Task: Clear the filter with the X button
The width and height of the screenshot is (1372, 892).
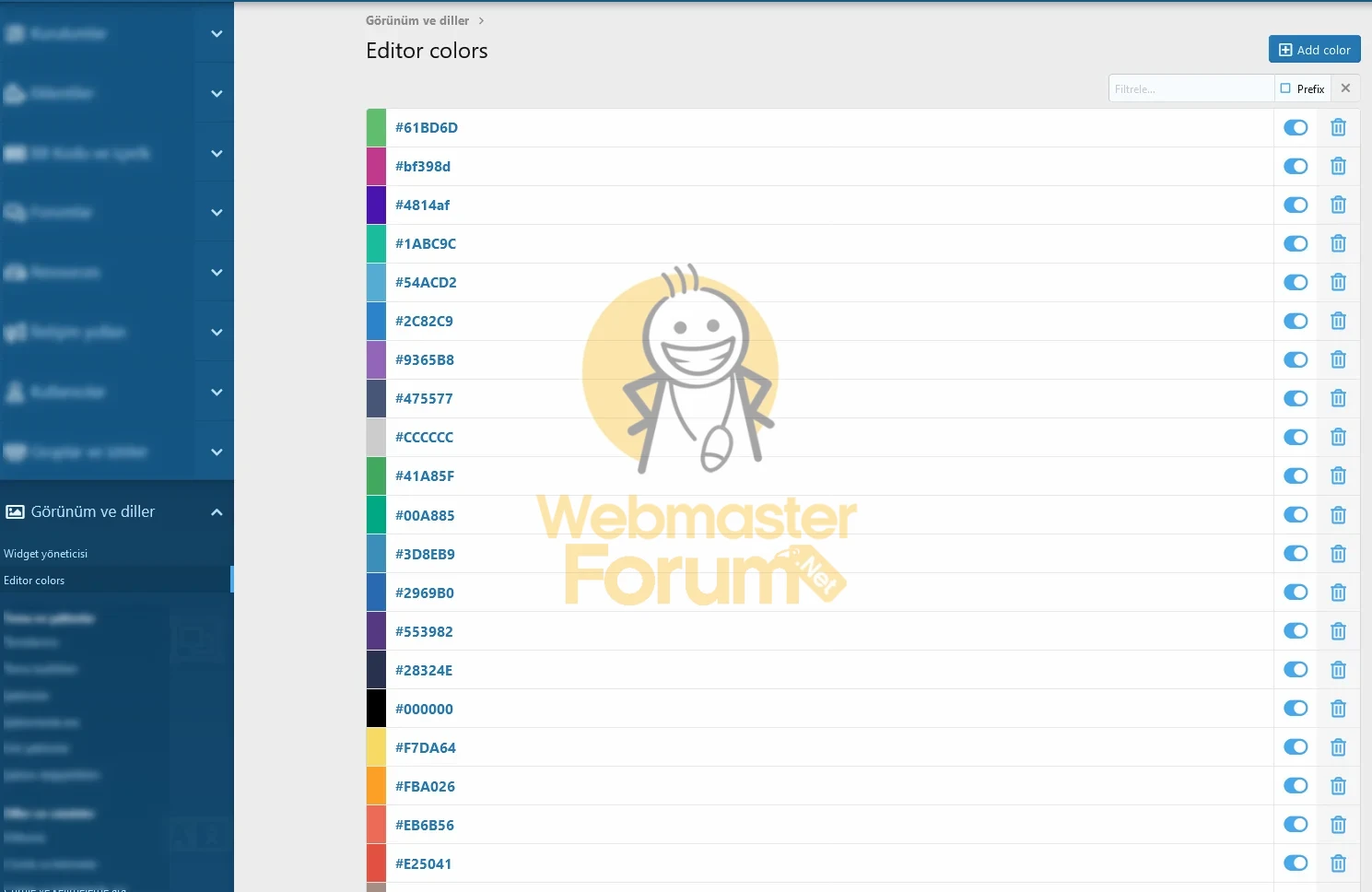Action: [1345, 88]
